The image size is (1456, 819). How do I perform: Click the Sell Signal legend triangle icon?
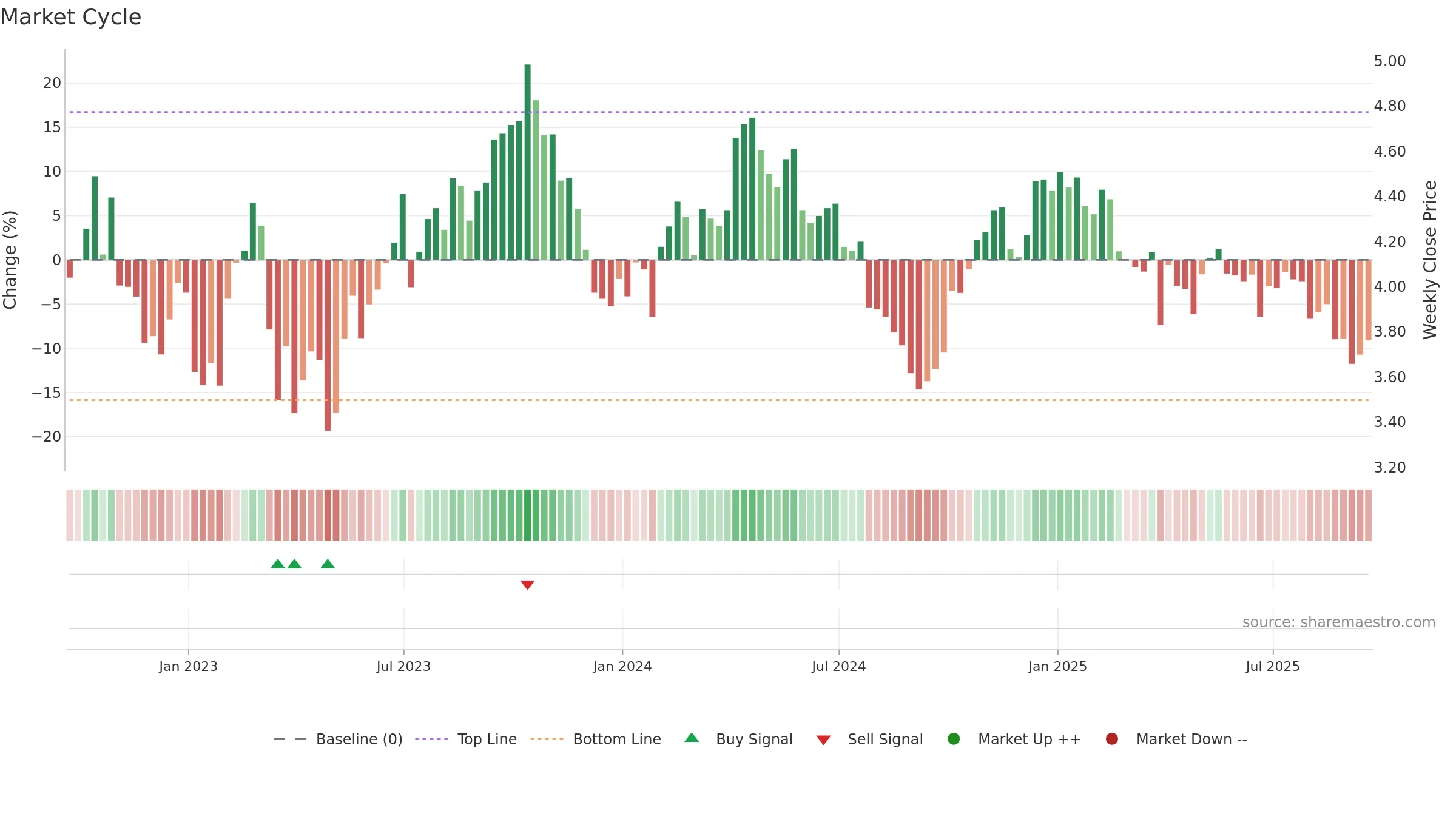coord(823,740)
